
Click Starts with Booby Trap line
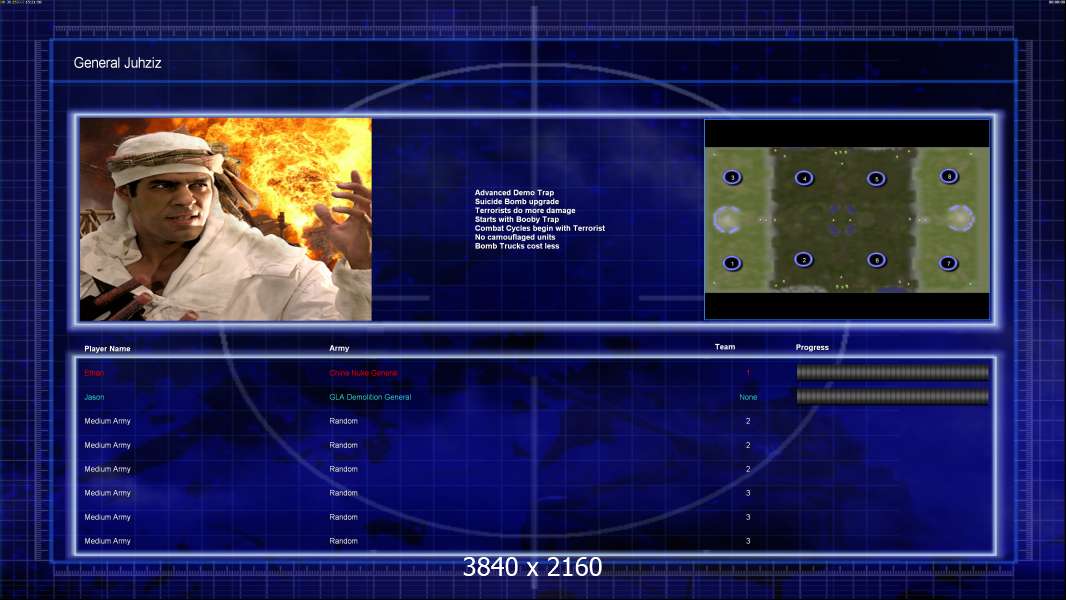517,219
